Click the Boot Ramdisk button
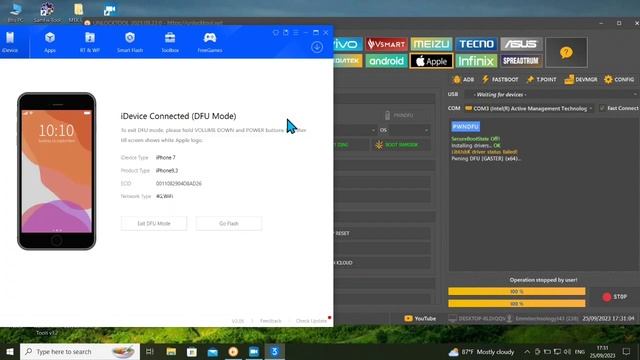The image size is (640, 360). (x=401, y=144)
